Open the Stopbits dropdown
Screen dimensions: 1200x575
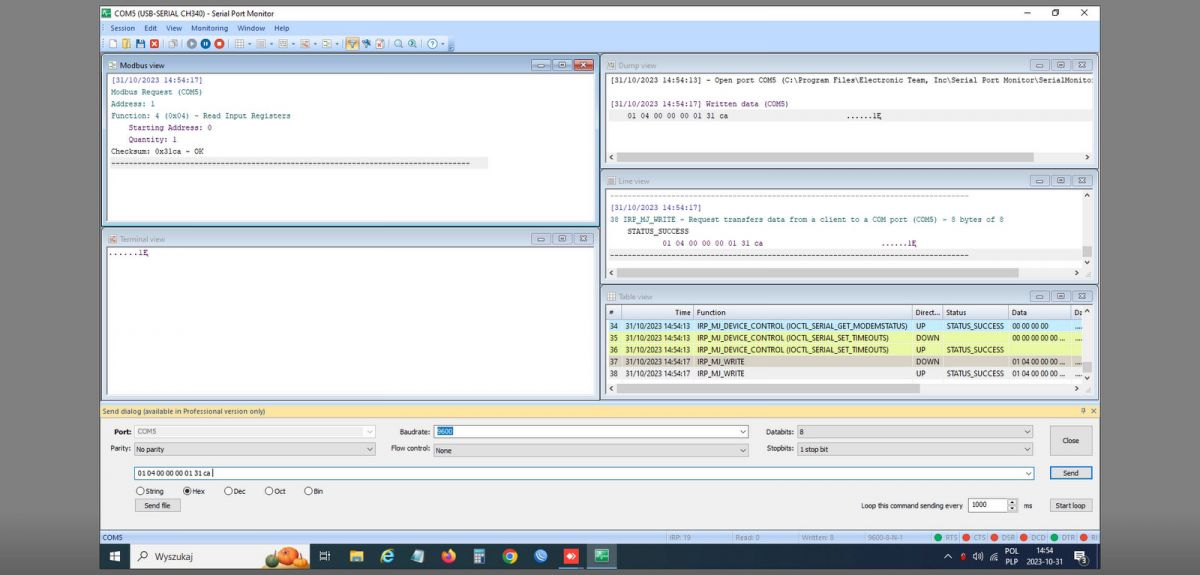click(x=1027, y=450)
